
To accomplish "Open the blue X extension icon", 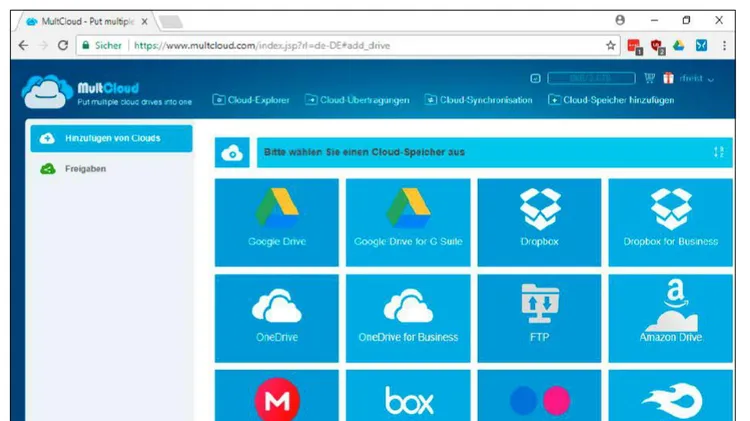I will 701,45.
